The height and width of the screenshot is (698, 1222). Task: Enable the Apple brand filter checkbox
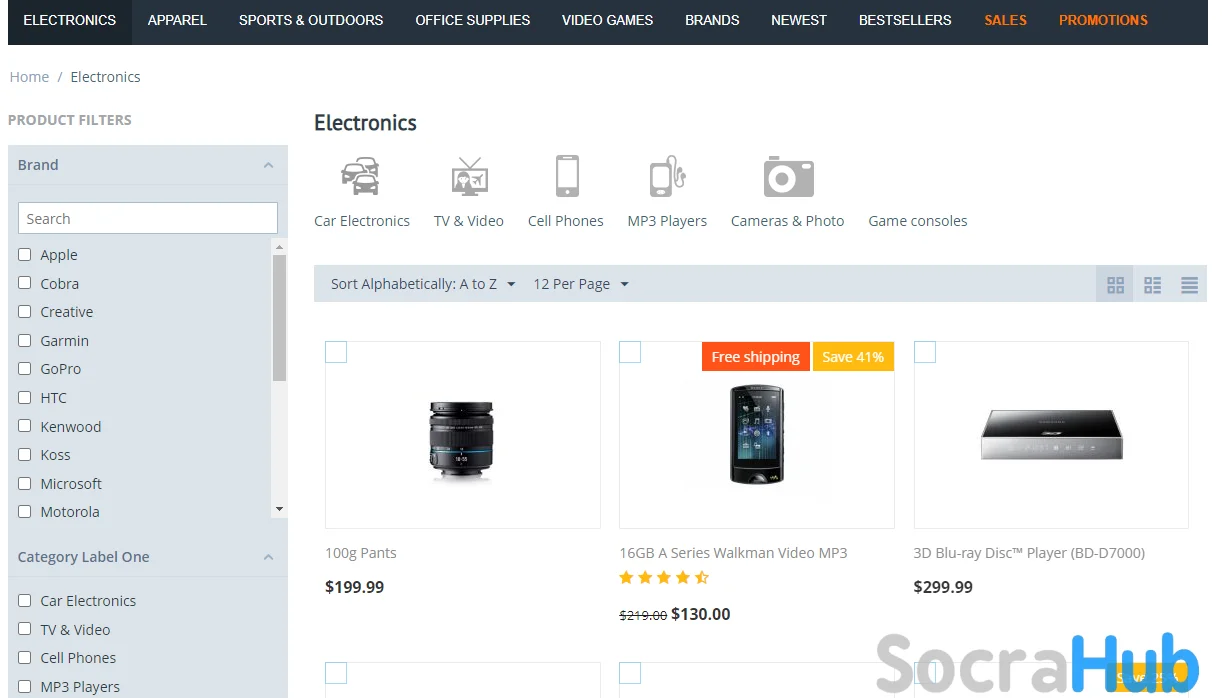pos(25,254)
